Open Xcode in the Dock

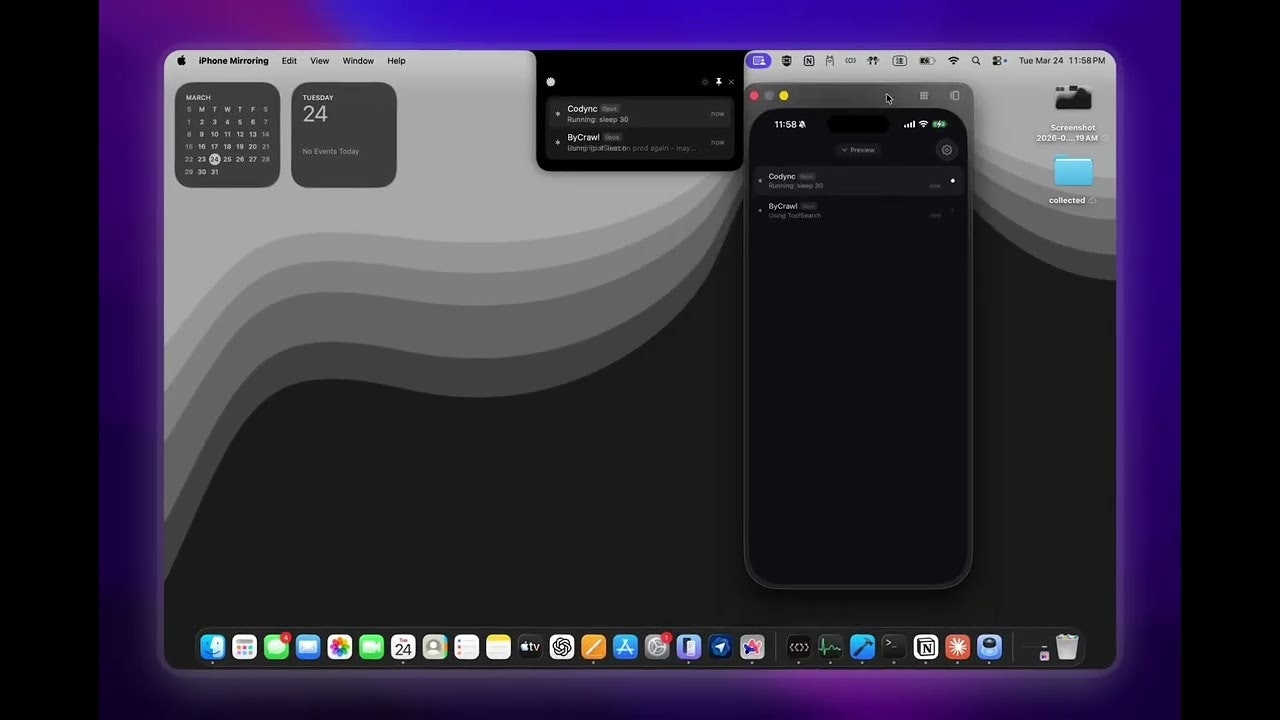(x=862, y=647)
